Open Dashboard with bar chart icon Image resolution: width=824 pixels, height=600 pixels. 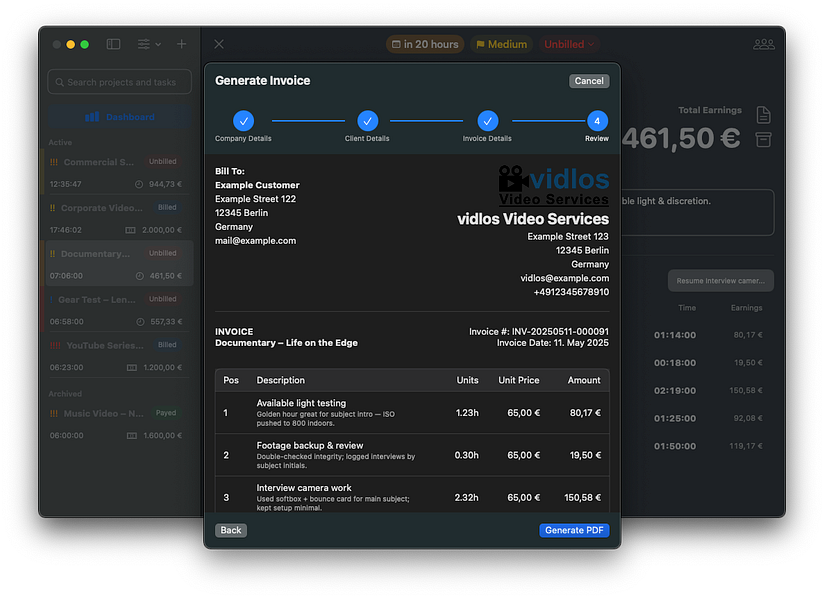120,117
